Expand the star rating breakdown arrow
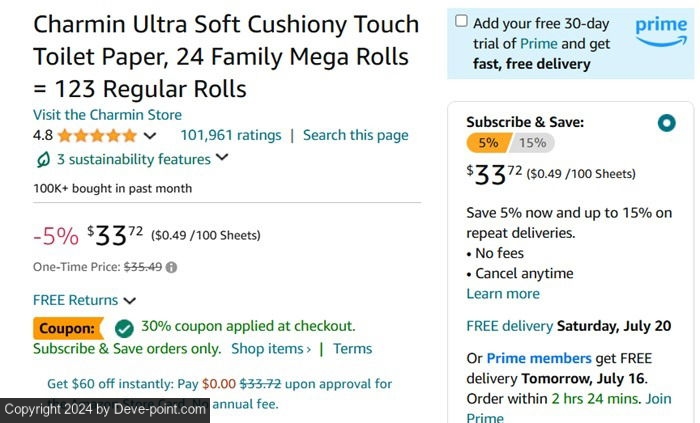 (x=150, y=136)
